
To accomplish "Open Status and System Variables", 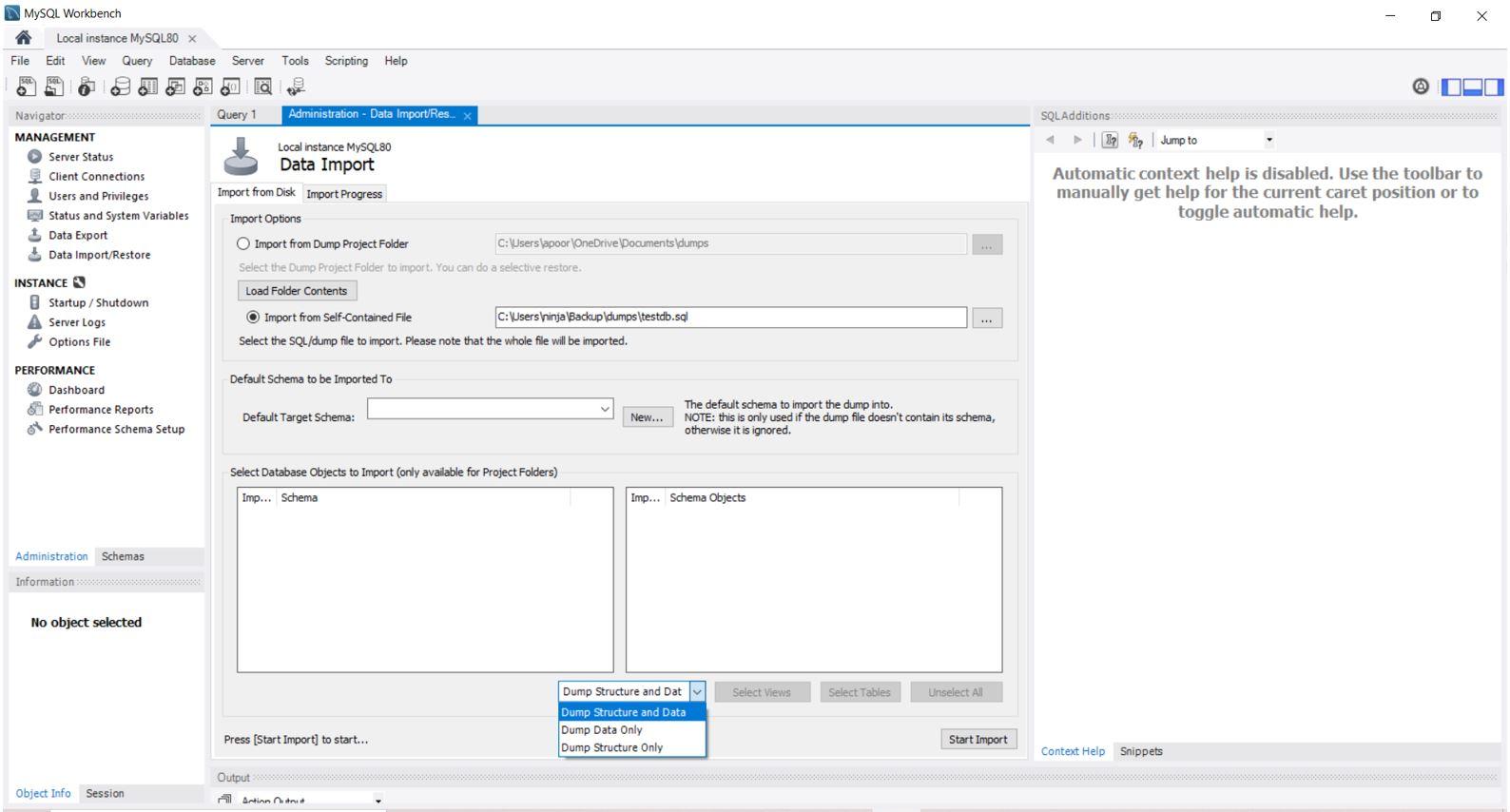I will tap(119, 216).
